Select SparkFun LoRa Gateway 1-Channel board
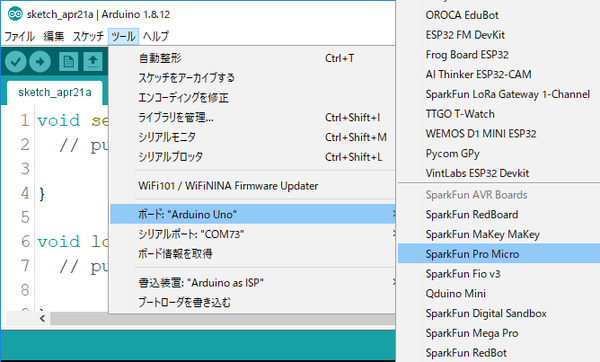Image resolution: width=600 pixels, height=362 pixels. tap(499, 94)
